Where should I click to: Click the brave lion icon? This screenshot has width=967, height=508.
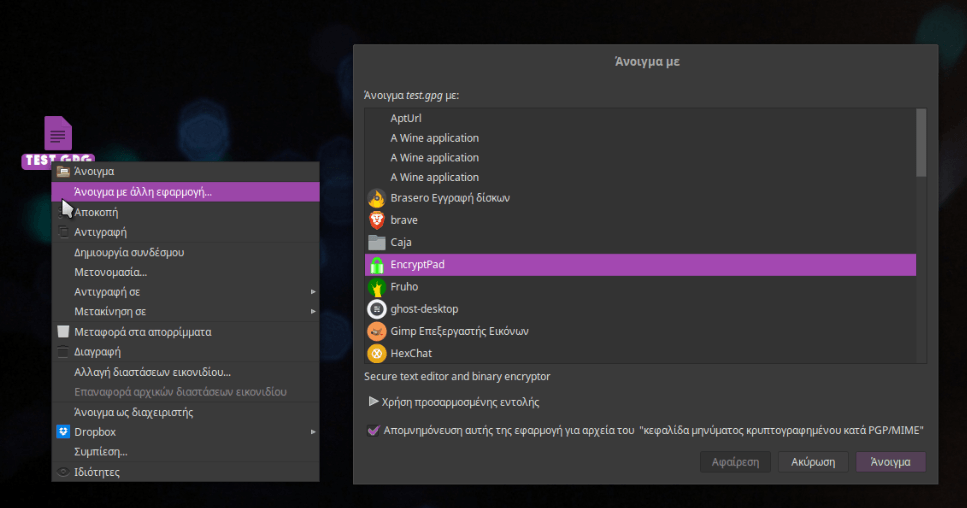[x=376, y=220]
